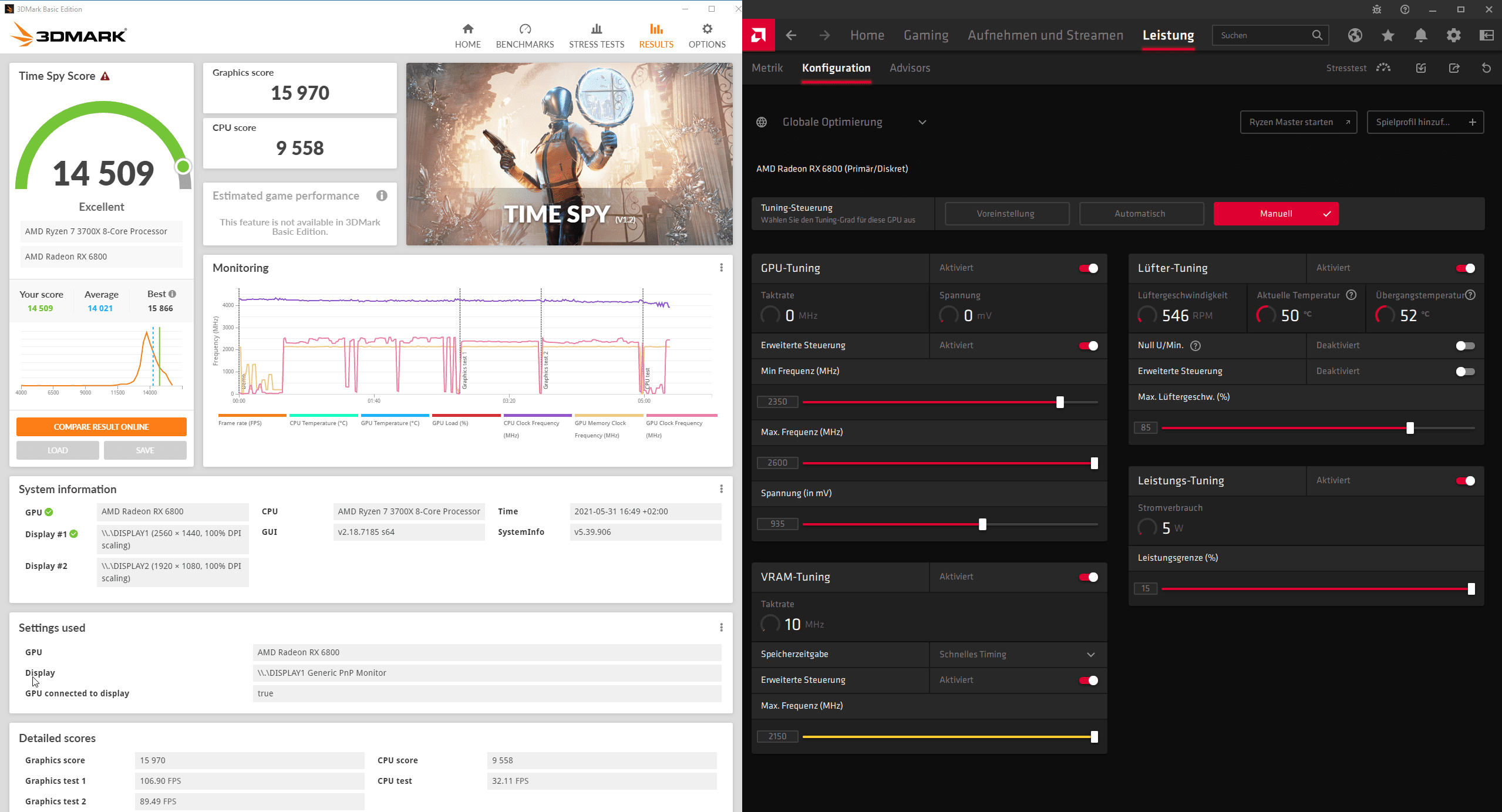Select the Konfiguration sub-tab
Image resolution: width=1502 pixels, height=812 pixels.
(836, 68)
